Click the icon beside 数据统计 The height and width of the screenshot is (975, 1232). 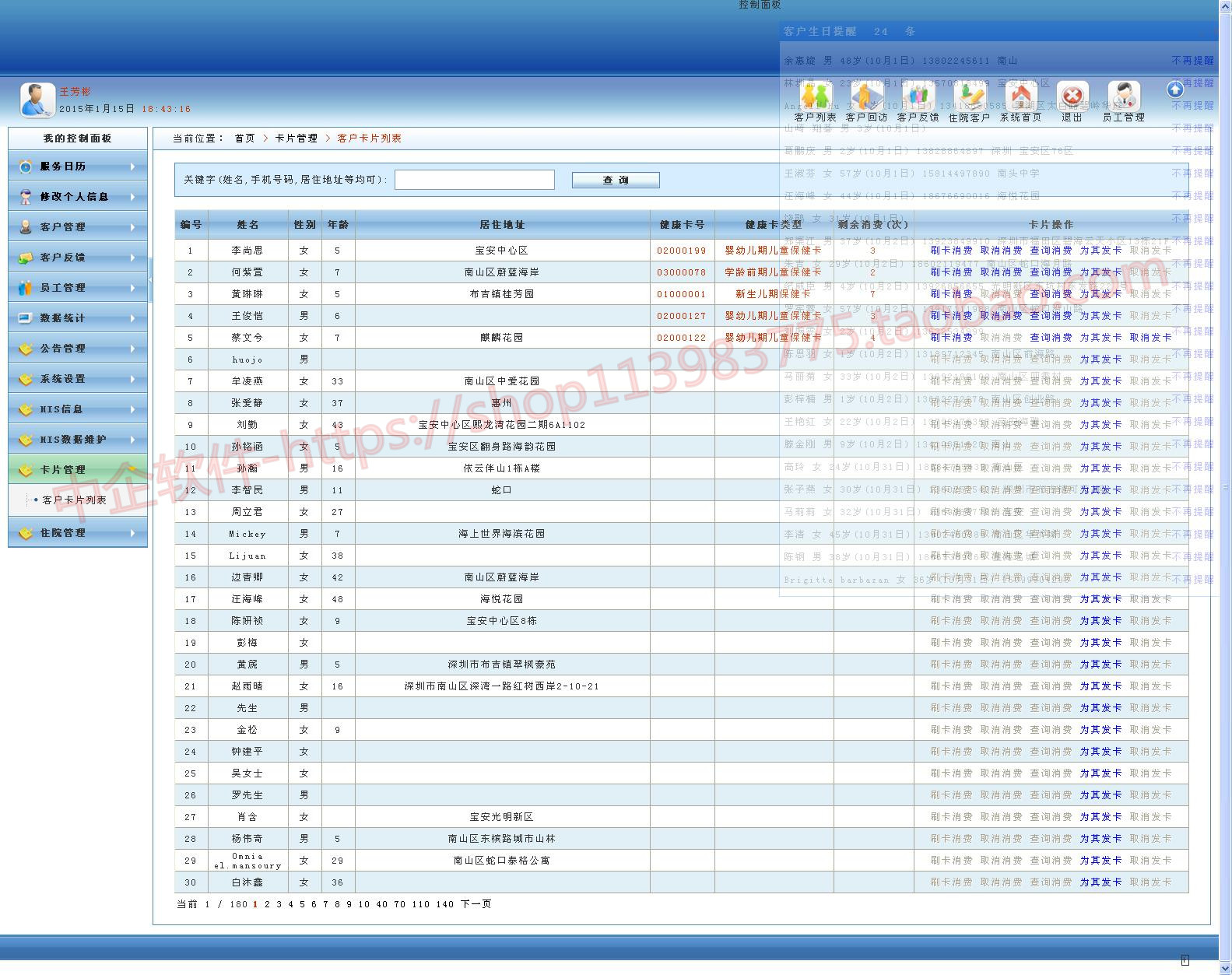click(26, 318)
